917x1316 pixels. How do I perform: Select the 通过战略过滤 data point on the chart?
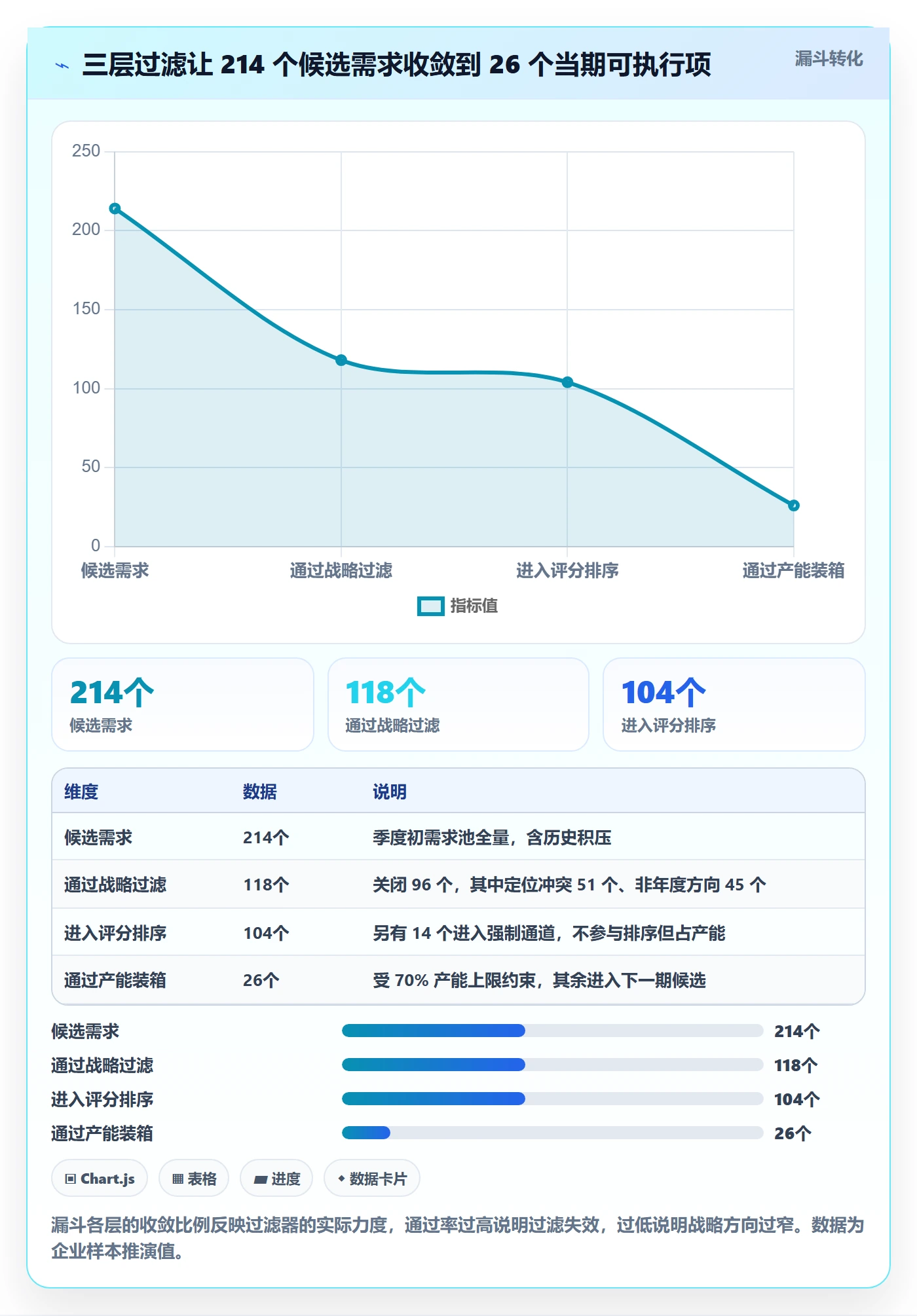tap(341, 360)
